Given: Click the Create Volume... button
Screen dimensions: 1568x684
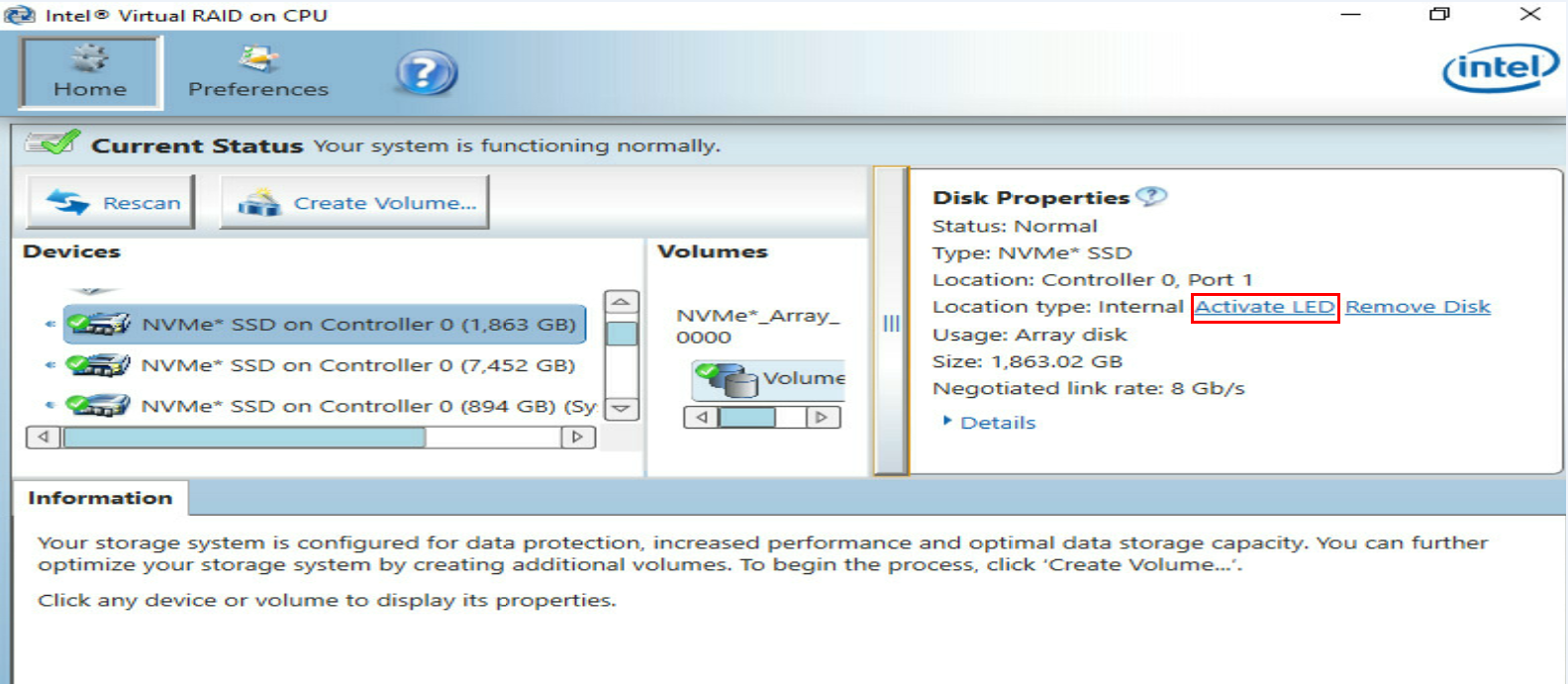Looking at the screenshot, I should point(354,202).
